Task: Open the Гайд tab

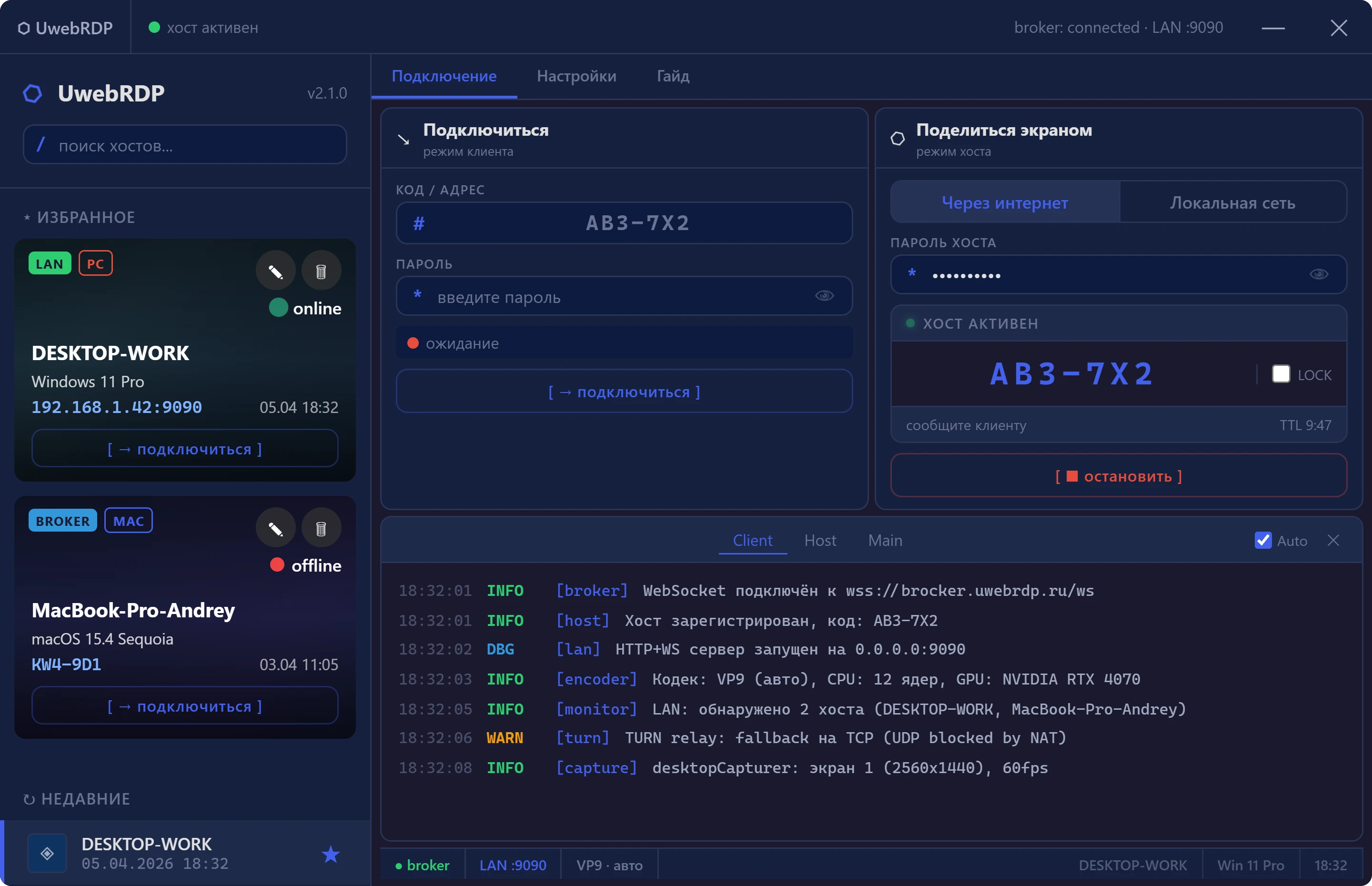Action: 673,77
